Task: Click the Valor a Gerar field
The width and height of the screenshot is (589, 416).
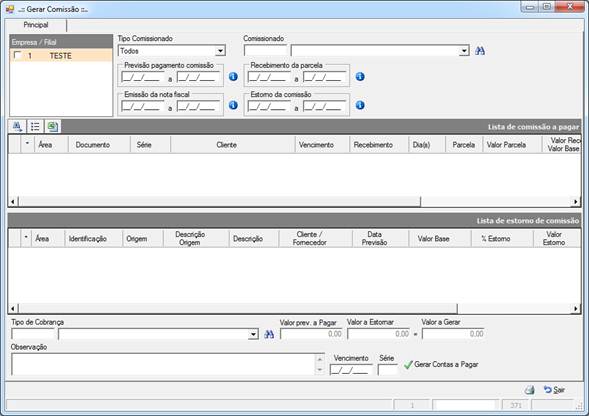Action: tap(453, 334)
